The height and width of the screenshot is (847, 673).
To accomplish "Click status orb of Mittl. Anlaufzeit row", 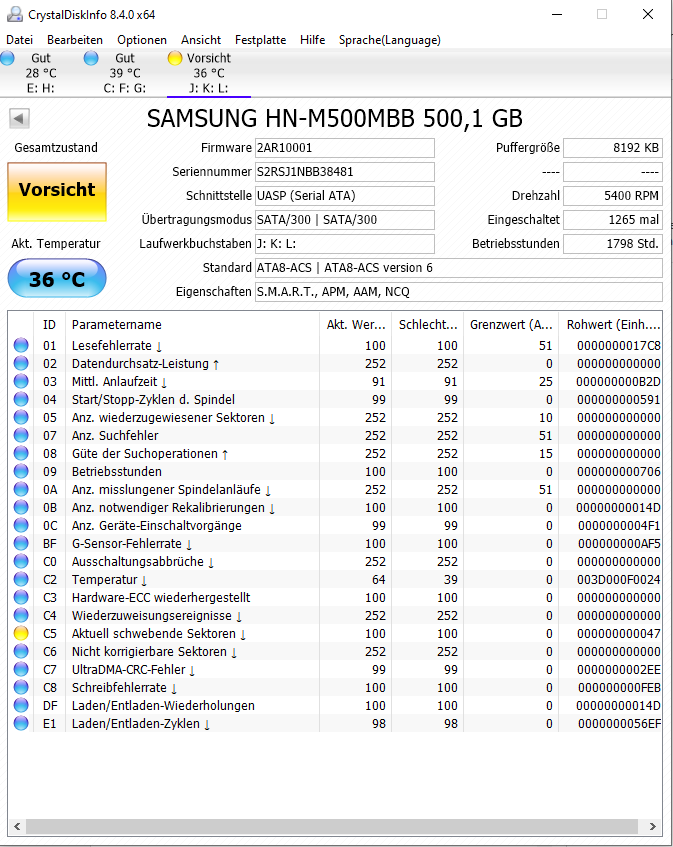I will click(x=21, y=381).
